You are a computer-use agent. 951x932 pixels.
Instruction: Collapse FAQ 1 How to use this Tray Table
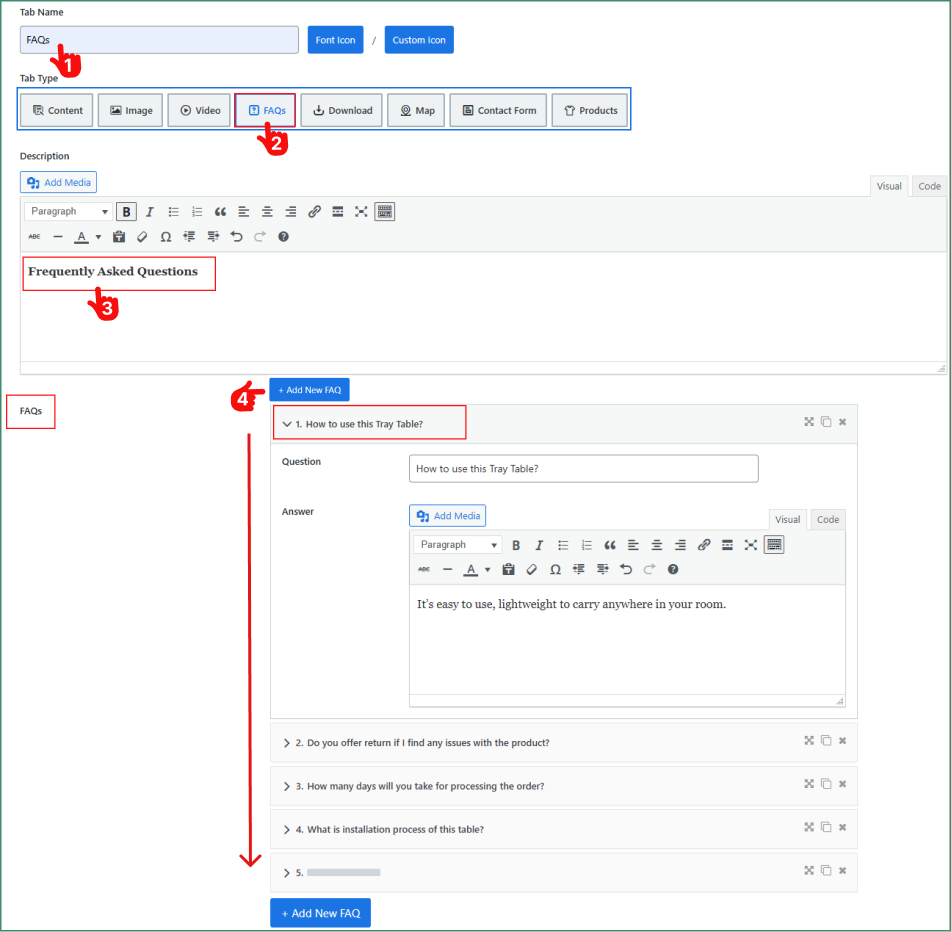[x=287, y=424]
